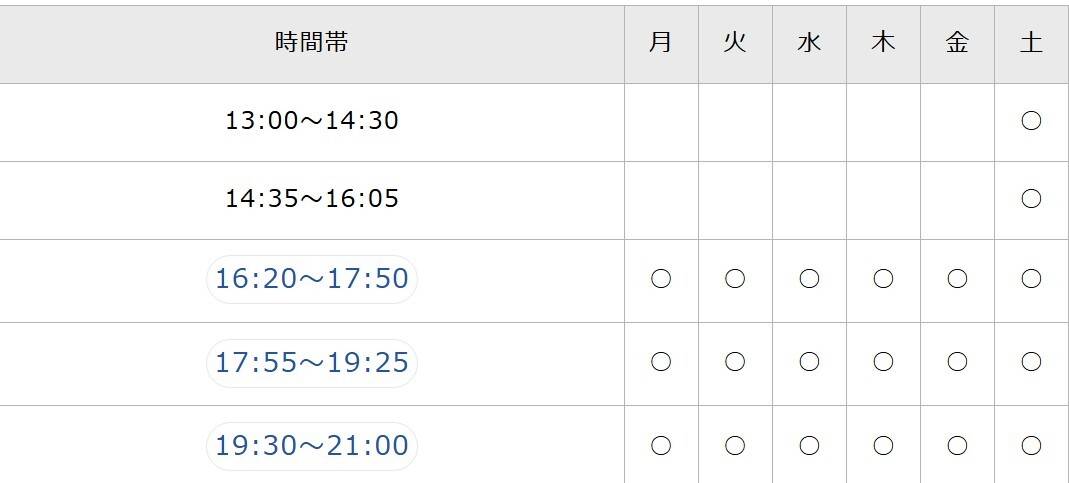Click the 土 (Saturday) column header
The width and height of the screenshot is (1069, 483).
click(1031, 43)
